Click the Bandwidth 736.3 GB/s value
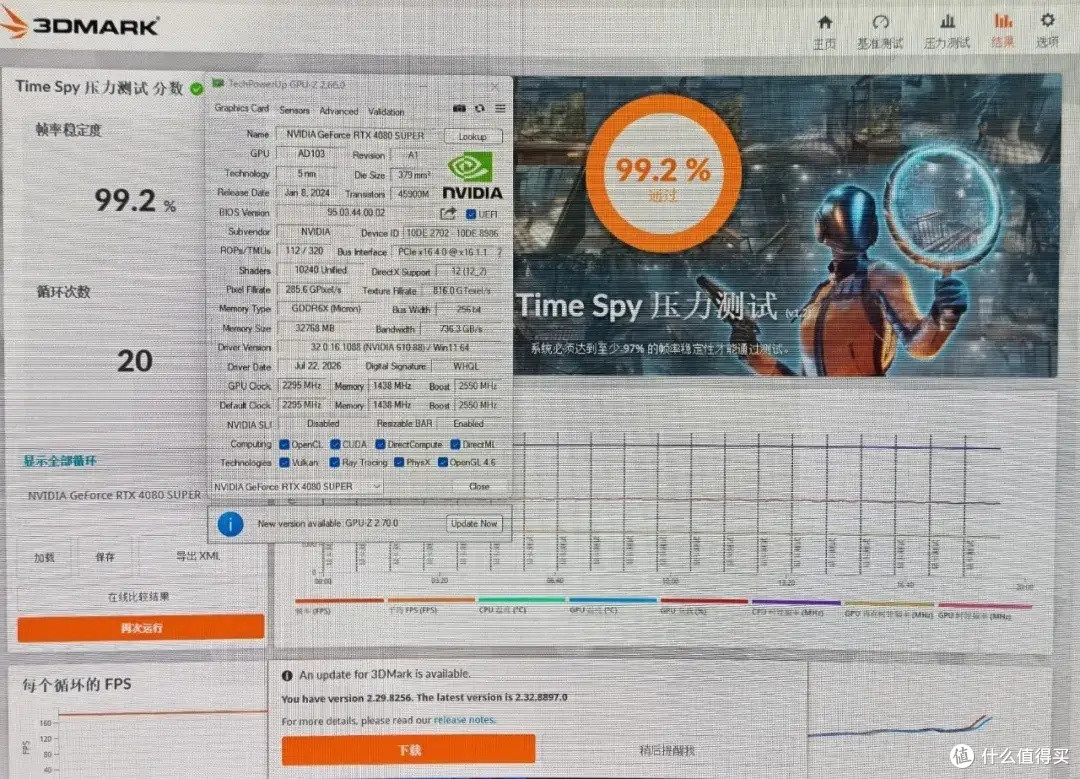 (462, 329)
